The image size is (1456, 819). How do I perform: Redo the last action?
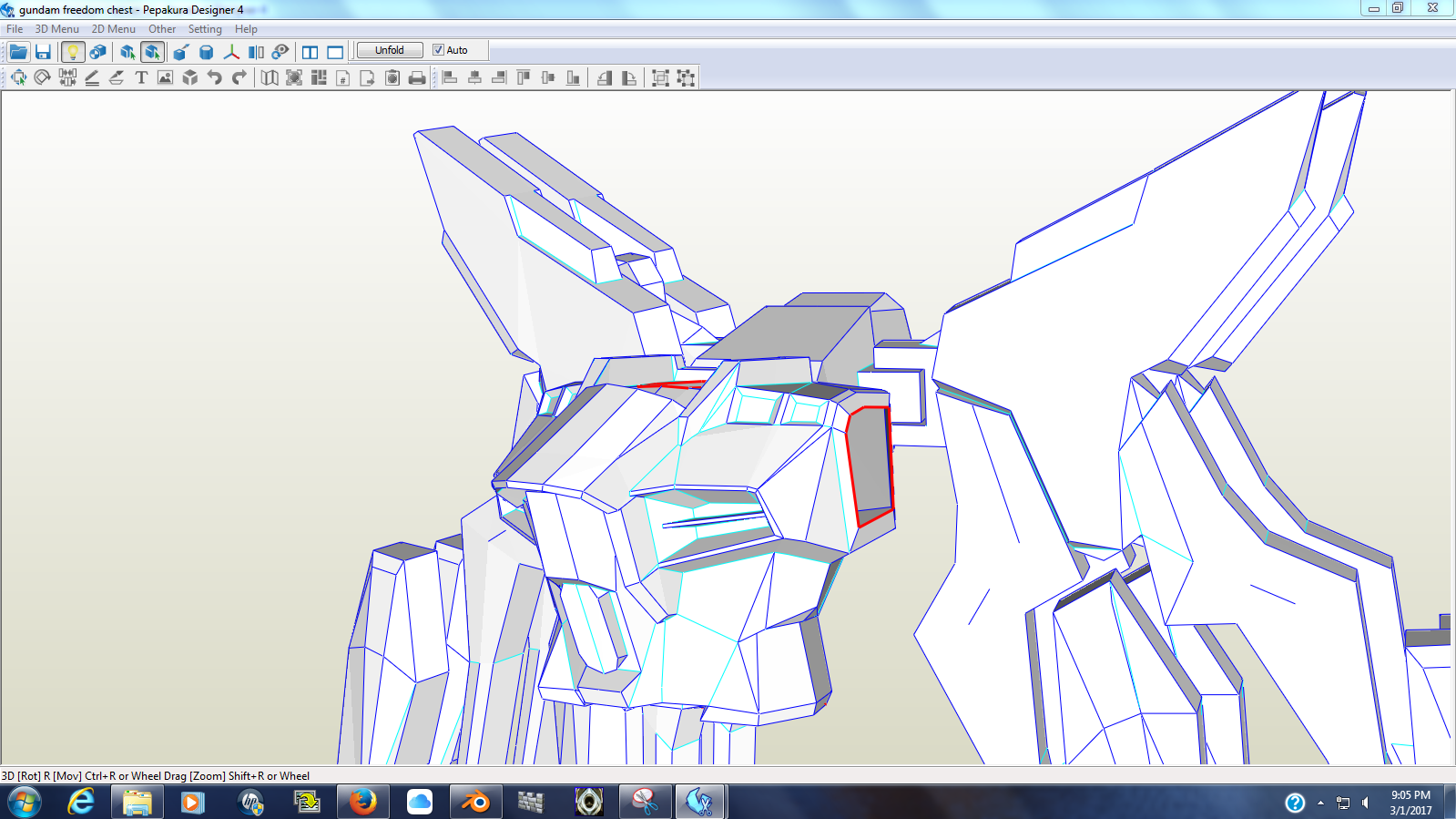pos(239,77)
